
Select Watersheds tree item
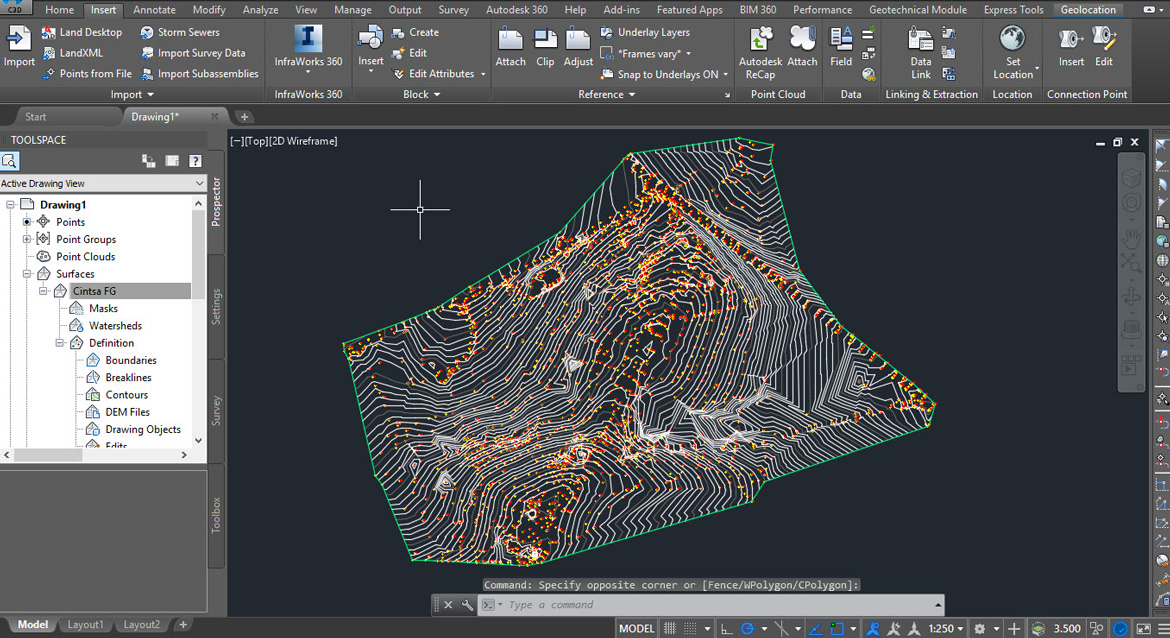point(115,325)
